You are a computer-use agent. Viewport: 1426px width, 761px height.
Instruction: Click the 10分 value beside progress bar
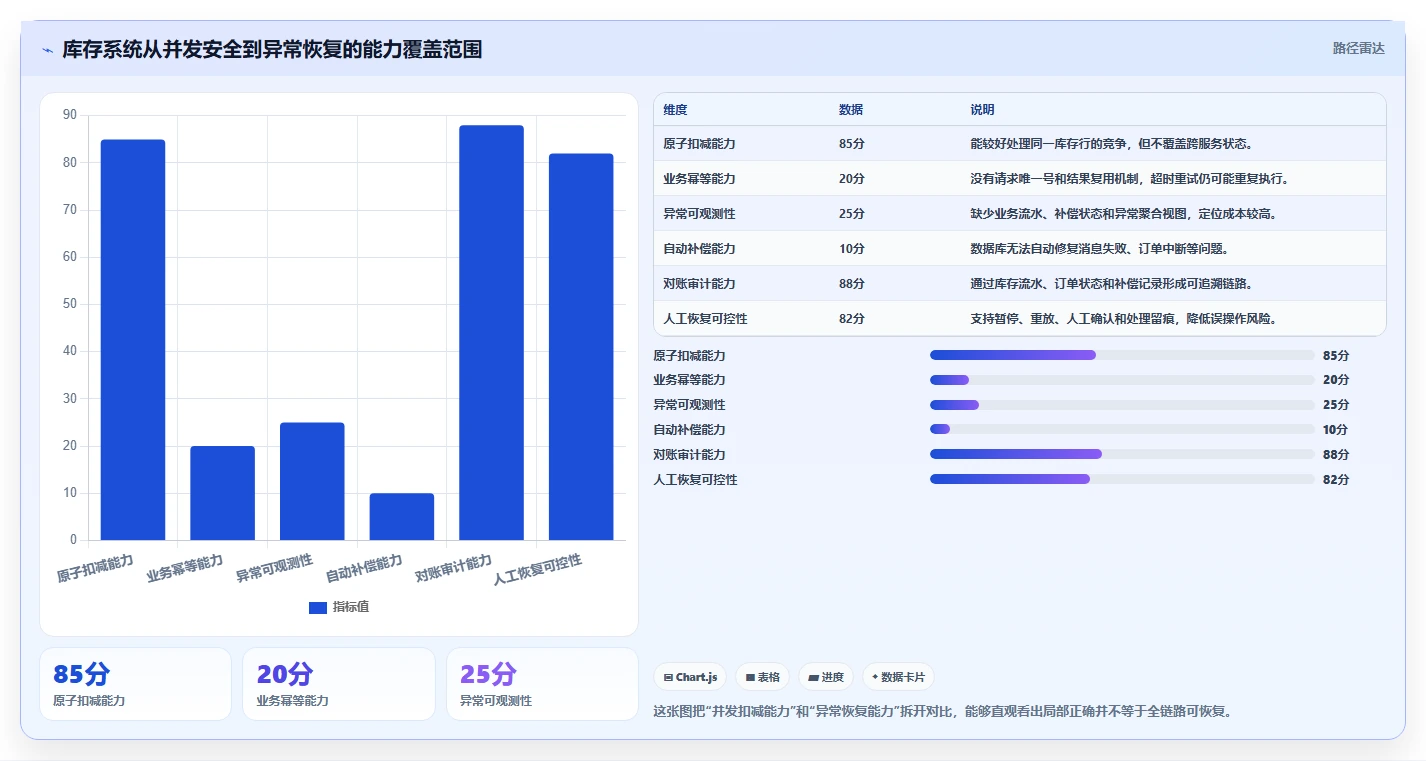pyautogui.click(x=1336, y=430)
